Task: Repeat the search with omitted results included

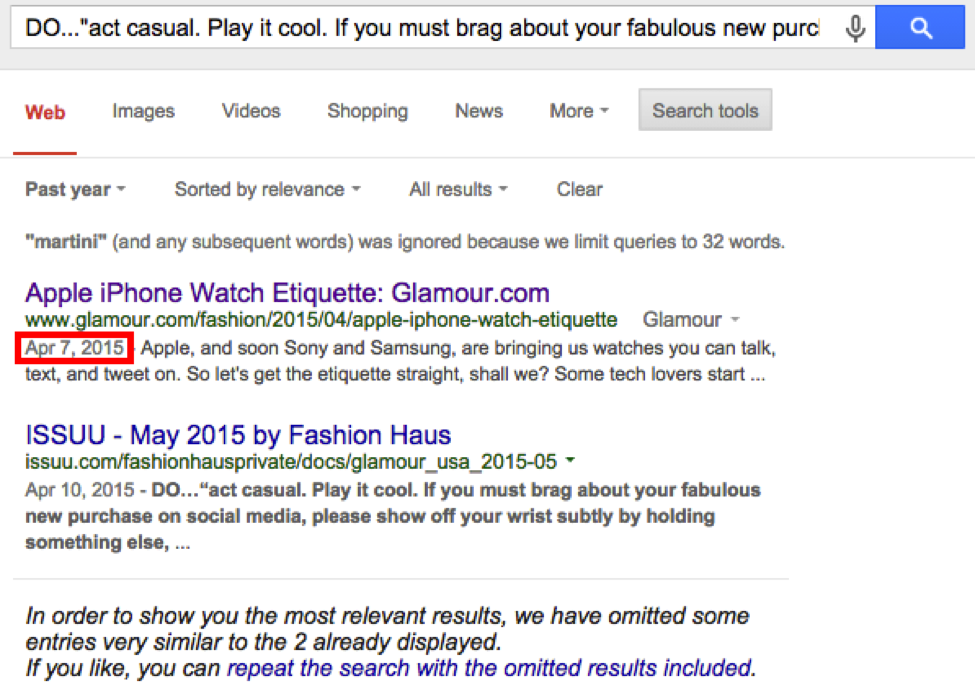Action: point(491,668)
